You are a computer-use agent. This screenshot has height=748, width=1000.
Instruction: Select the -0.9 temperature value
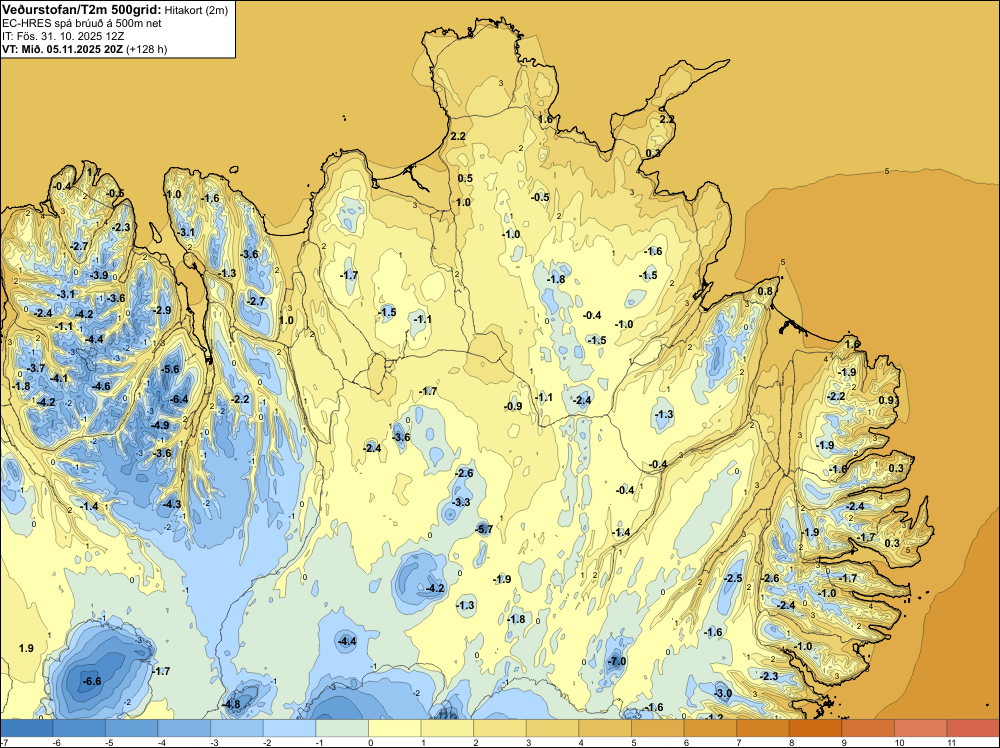513,406
